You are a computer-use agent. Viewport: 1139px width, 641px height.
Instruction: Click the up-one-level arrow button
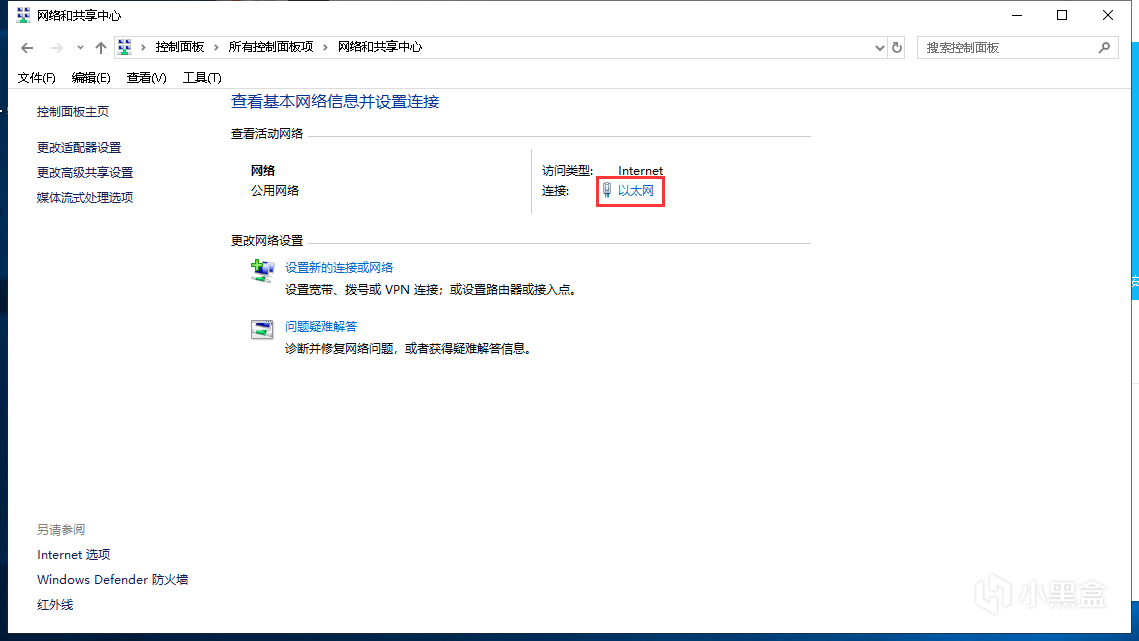(x=100, y=47)
